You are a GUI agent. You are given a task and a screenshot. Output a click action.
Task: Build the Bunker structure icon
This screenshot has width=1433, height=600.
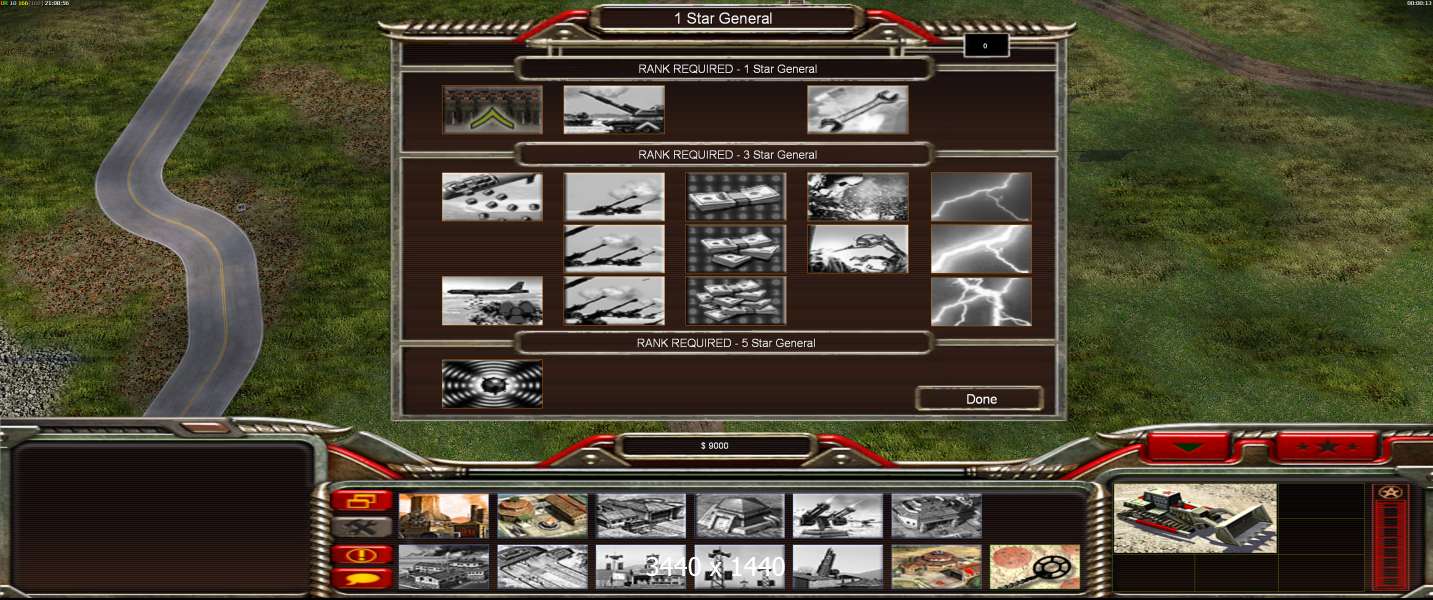pos(740,516)
